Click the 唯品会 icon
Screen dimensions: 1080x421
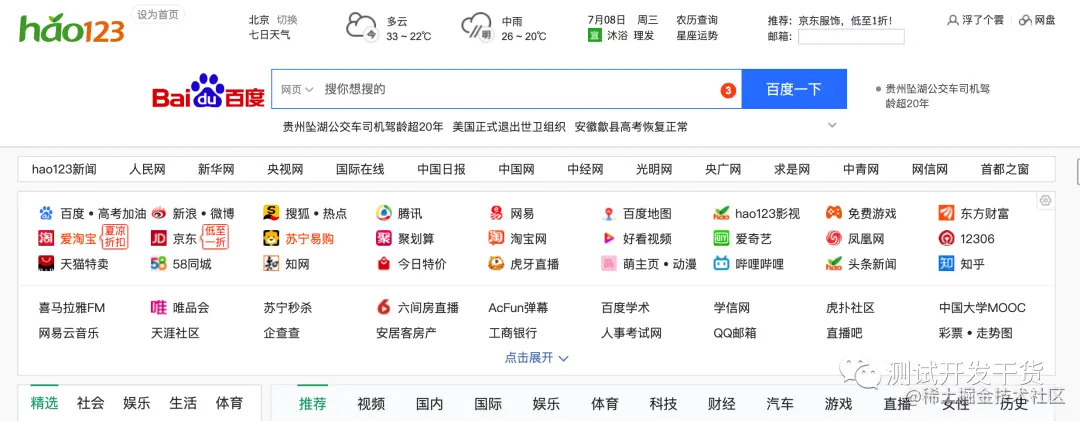158,307
